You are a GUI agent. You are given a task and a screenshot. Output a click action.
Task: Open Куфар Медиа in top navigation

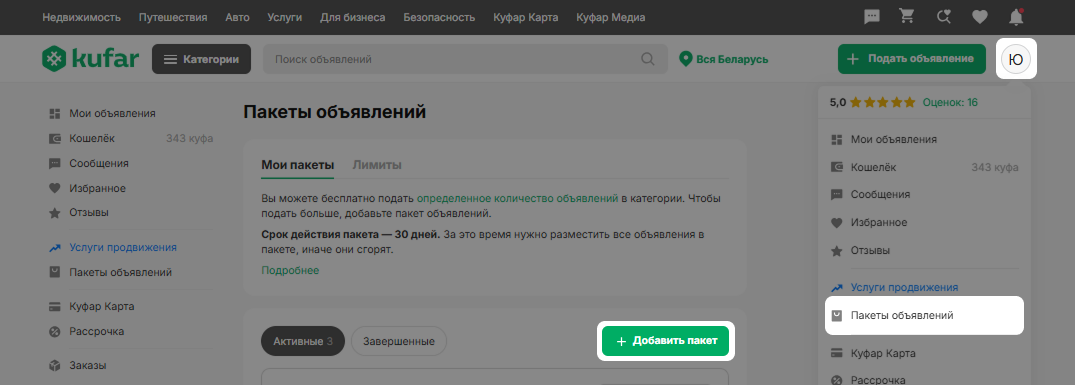(x=610, y=17)
